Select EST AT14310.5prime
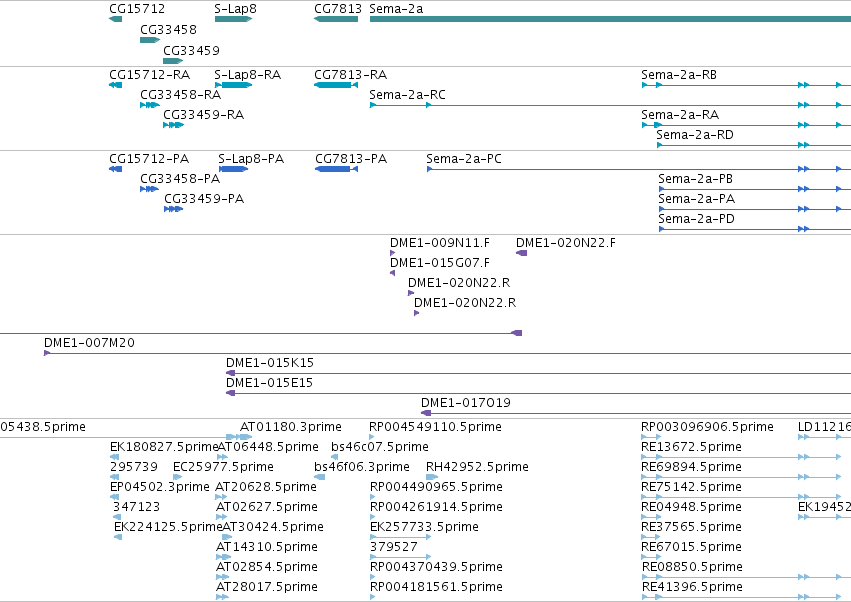This screenshot has height=602, width=851. coord(222,557)
